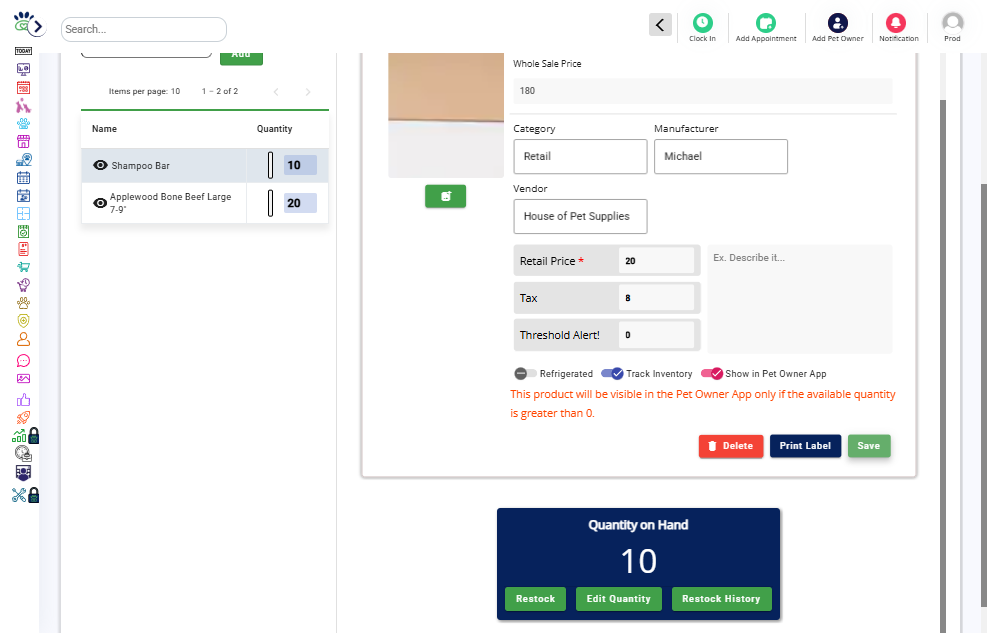Open the Manufacturer field showing Michael

click(721, 156)
